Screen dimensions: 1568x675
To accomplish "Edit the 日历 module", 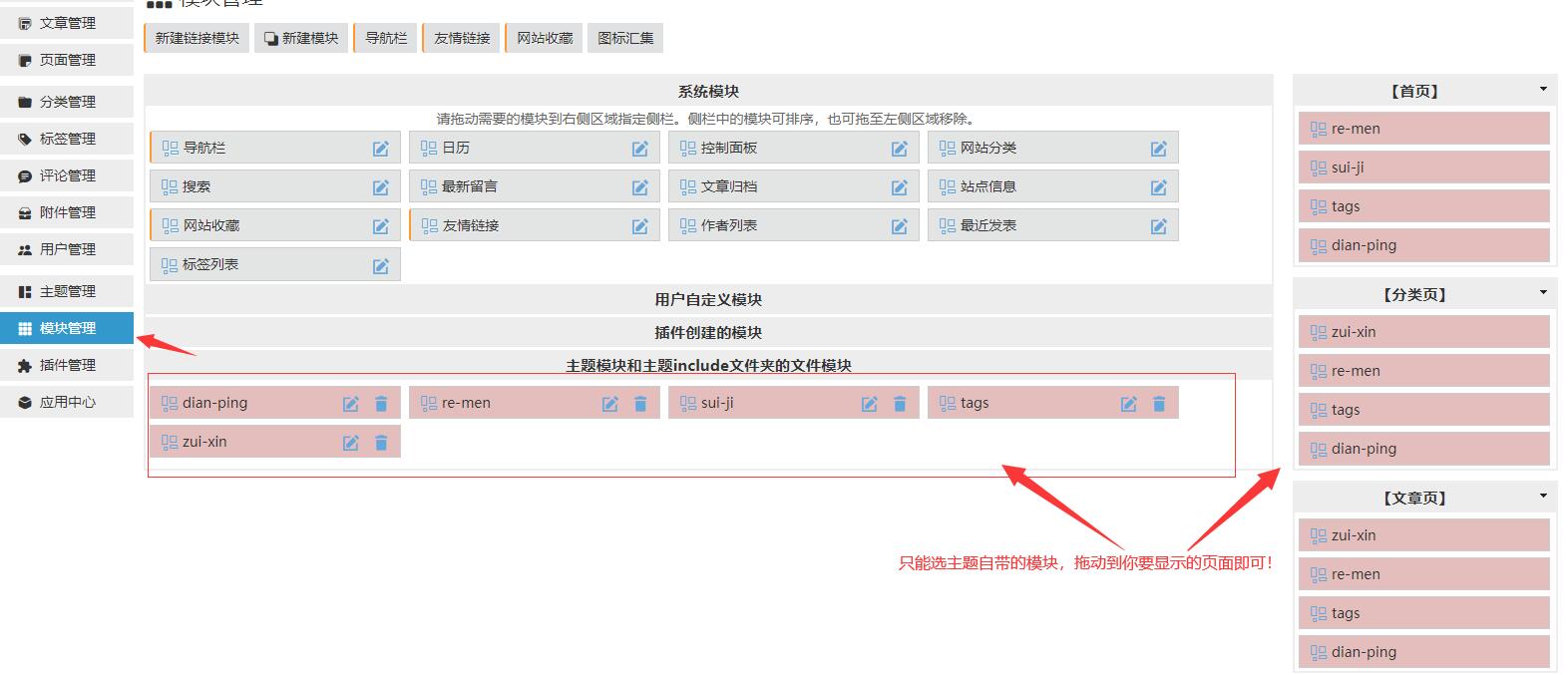I will [640, 149].
